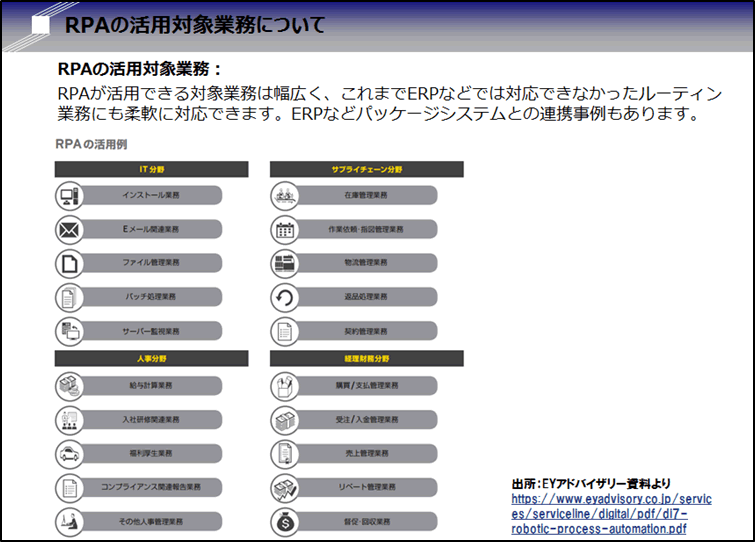Click the envelope icon for Eメール関連業務
755x542 pixels.
click(x=69, y=230)
